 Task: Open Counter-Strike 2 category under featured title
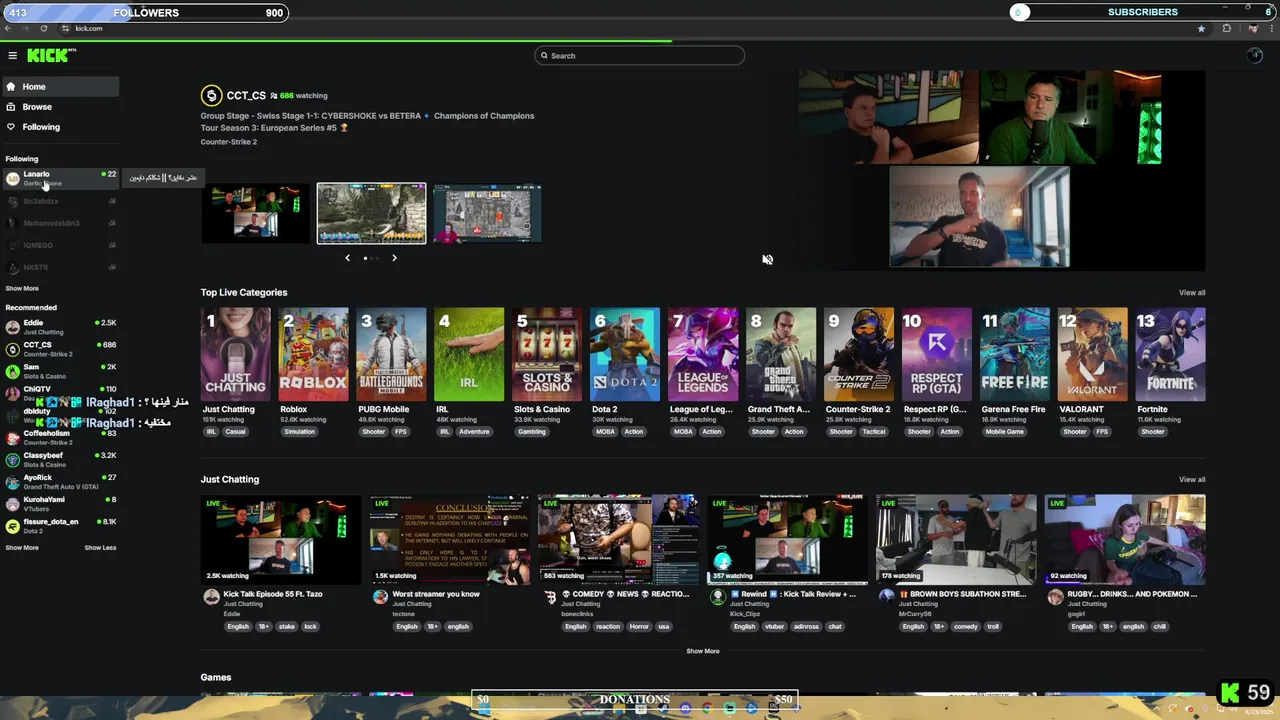[x=228, y=142]
